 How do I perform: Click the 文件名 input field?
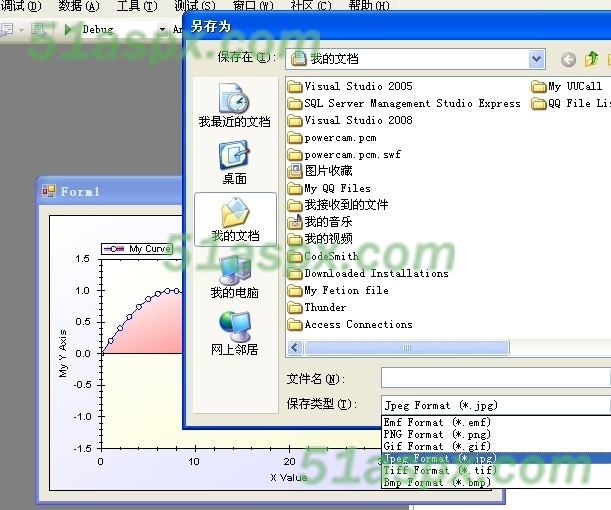pyautogui.click(x=496, y=378)
